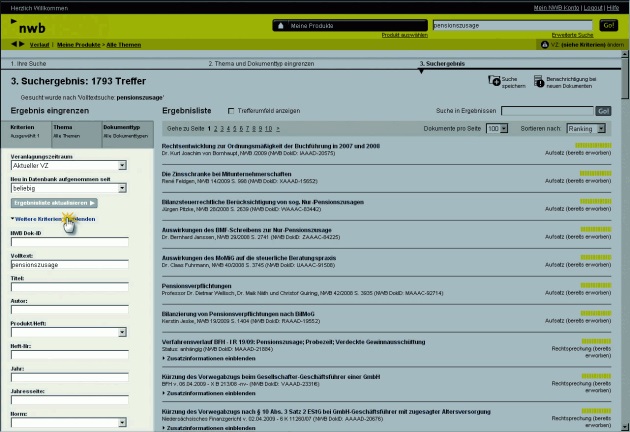
Task: Click the home icon in Meine Produkte
Action: [x=280, y=24]
